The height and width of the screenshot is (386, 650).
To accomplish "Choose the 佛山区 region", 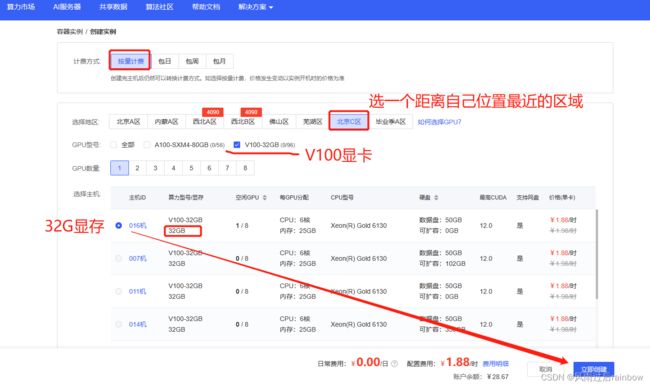I will click(279, 121).
